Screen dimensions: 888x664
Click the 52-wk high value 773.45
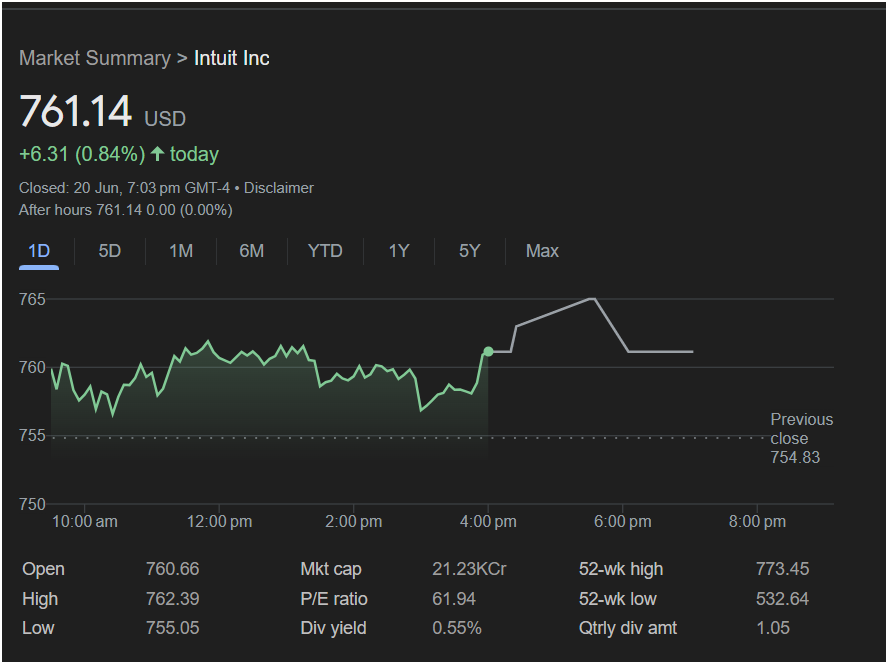[782, 569]
